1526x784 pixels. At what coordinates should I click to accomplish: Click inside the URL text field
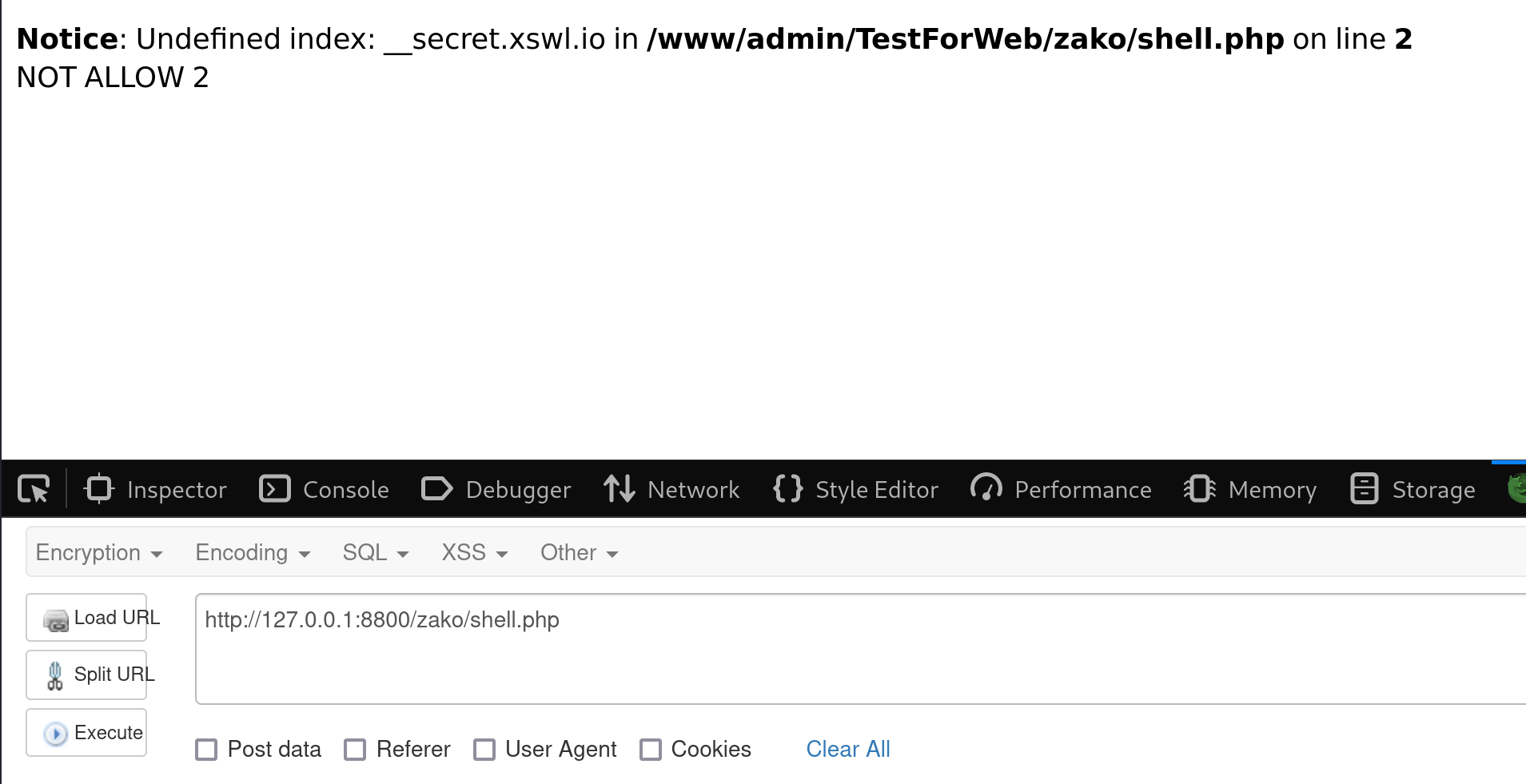(x=860, y=649)
